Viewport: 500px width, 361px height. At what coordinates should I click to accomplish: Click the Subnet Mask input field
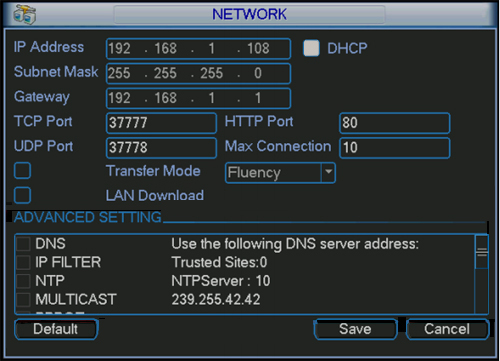click(198, 73)
